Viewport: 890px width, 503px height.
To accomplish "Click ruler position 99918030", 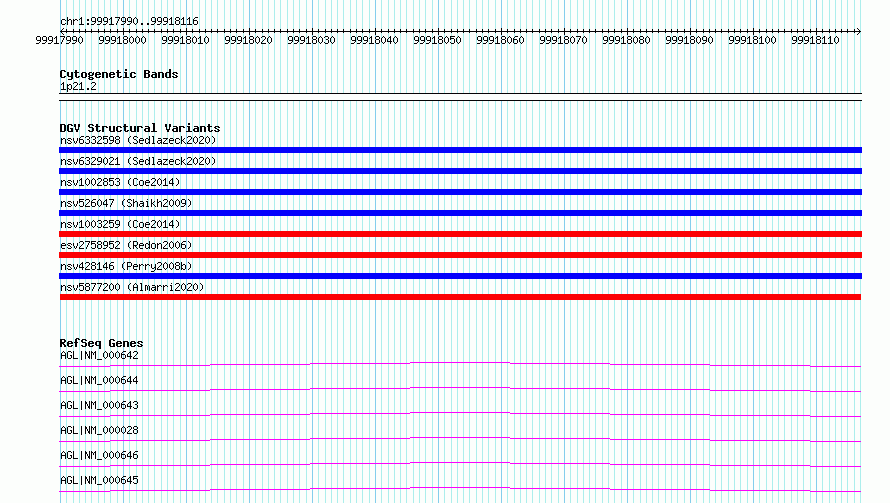I will (x=311, y=40).
